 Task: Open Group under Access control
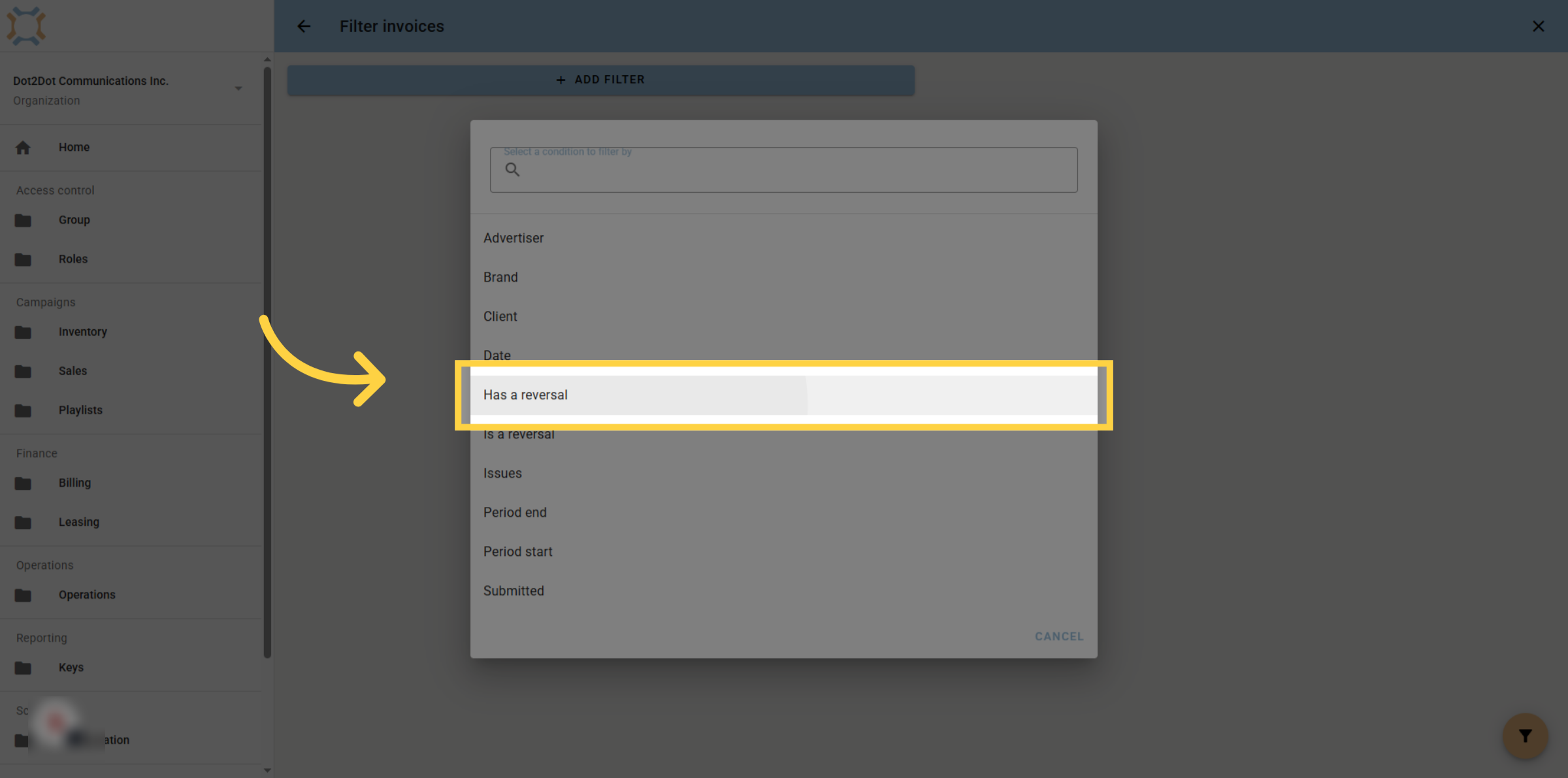131,220
